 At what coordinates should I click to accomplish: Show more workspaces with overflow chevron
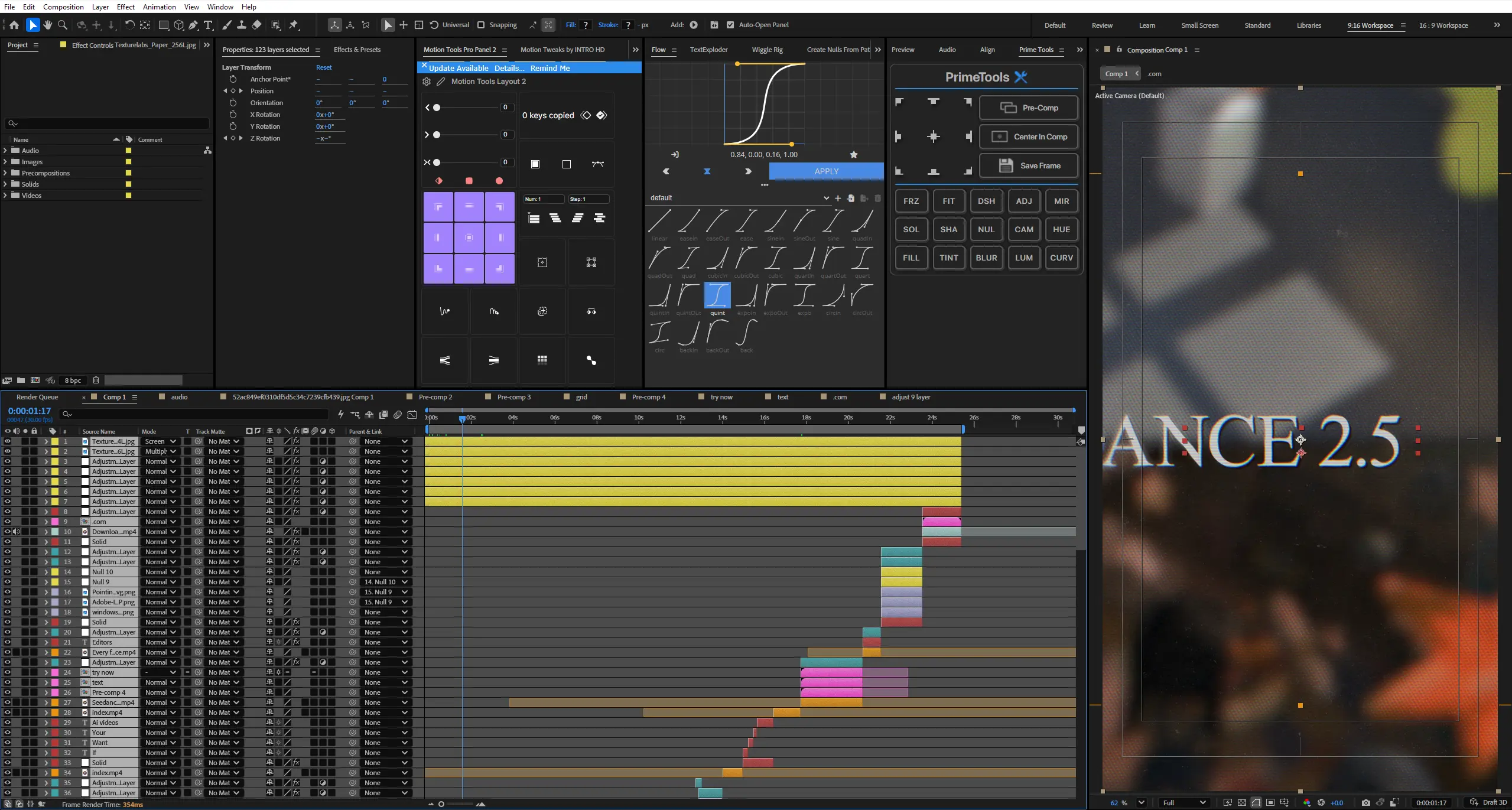point(1497,25)
